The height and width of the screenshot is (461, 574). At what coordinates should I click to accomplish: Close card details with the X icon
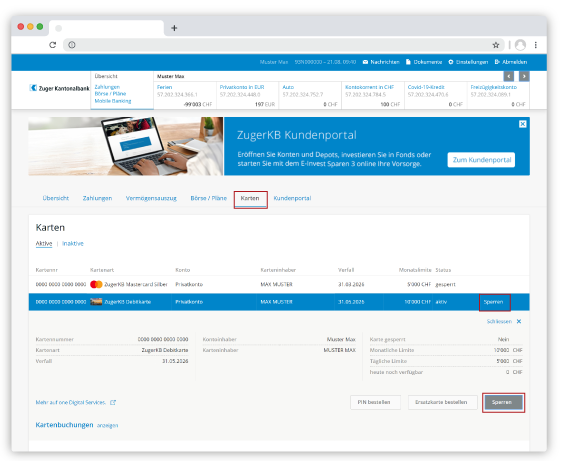(519, 321)
